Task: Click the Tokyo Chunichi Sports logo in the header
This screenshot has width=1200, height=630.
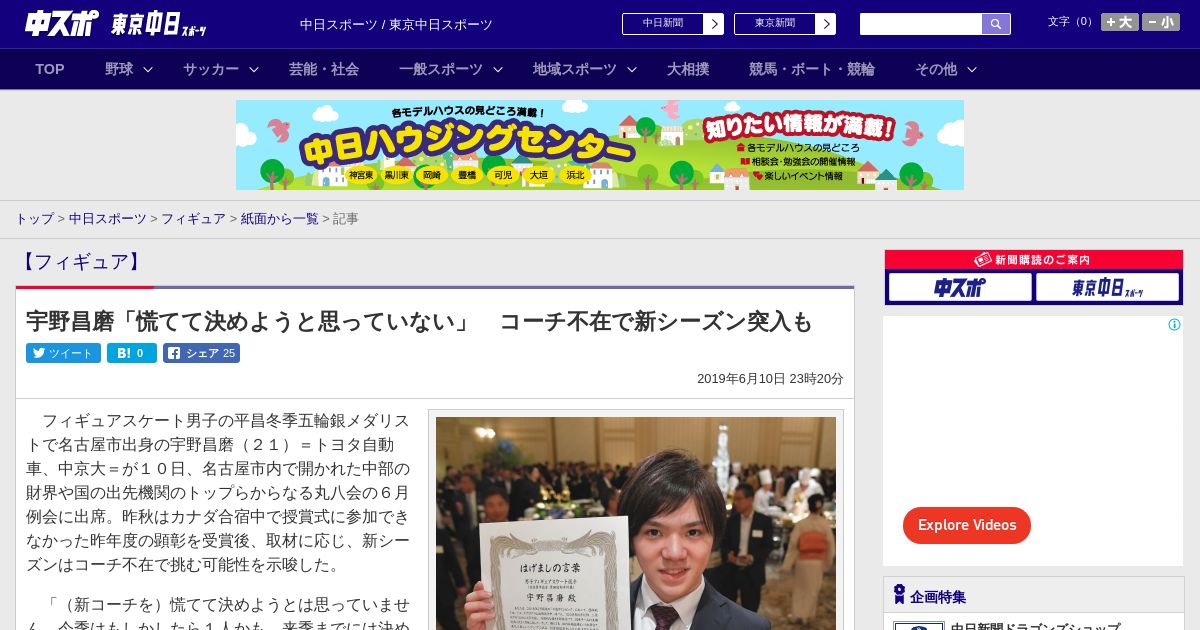Action: 159,24
